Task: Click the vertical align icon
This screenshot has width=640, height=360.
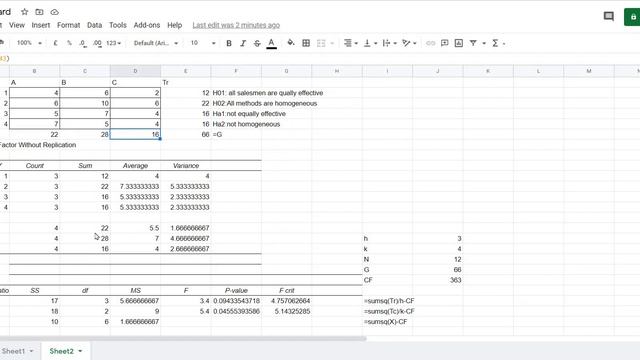Action: 367,43
